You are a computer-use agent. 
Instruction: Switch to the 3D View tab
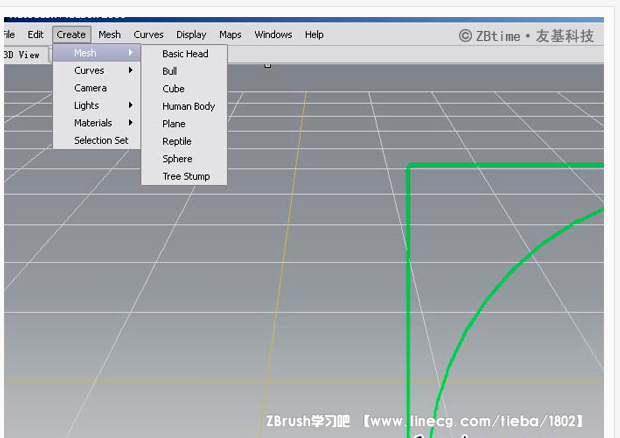coord(24,55)
